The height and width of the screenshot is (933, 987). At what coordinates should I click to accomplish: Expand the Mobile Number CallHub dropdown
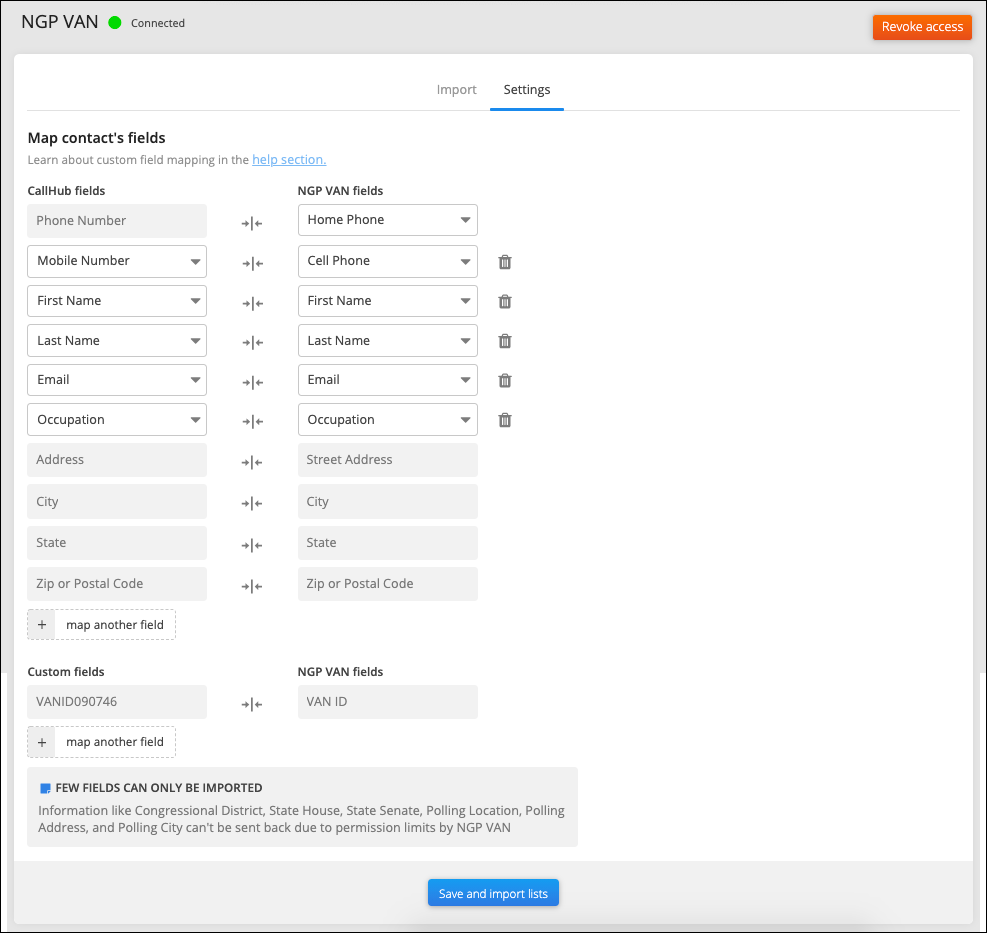pyautogui.click(x=117, y=261)
